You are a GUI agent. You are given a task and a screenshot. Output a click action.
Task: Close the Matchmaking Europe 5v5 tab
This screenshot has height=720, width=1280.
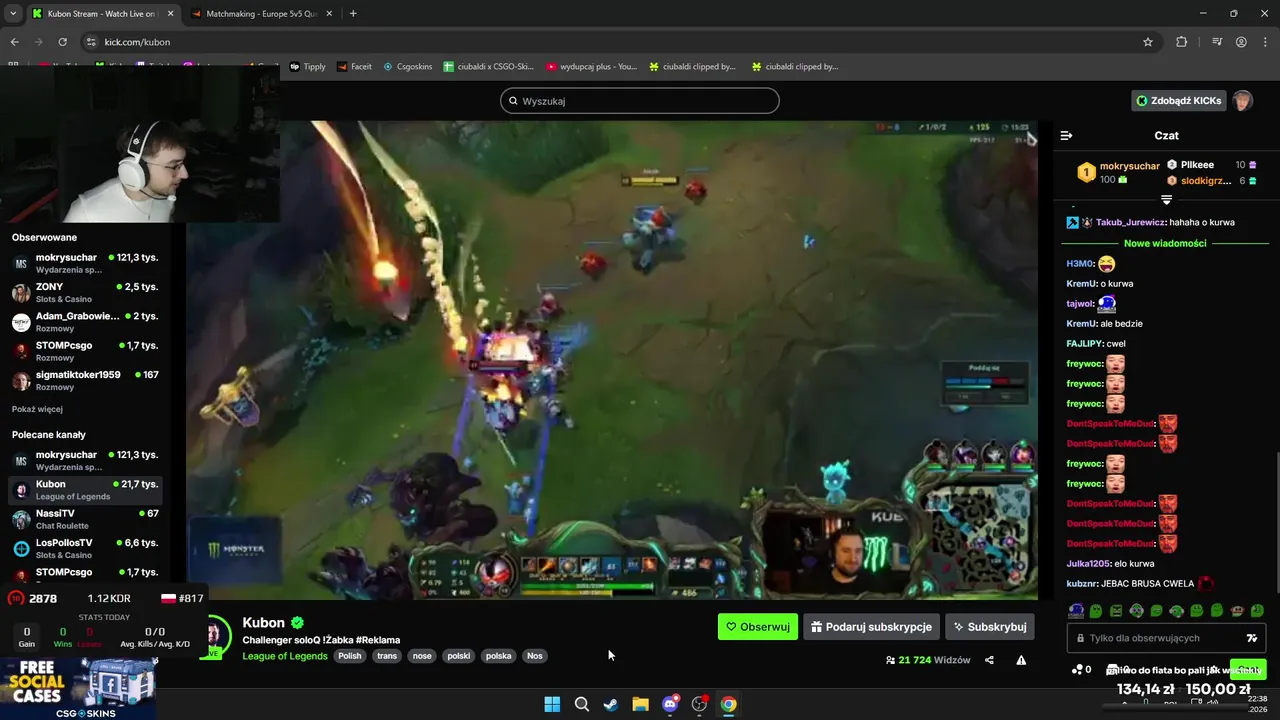point(331,13)
